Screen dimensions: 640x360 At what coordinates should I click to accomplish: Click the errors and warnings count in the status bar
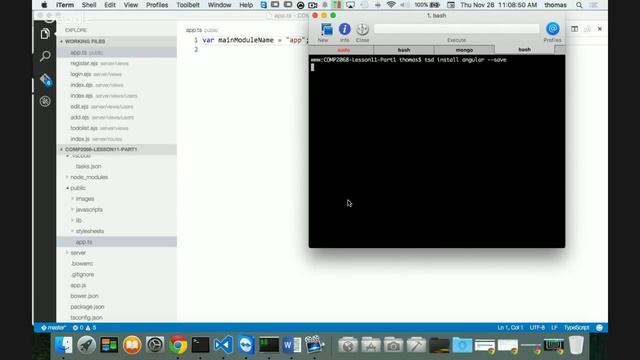pyautogui.click(x=84, y=328)
